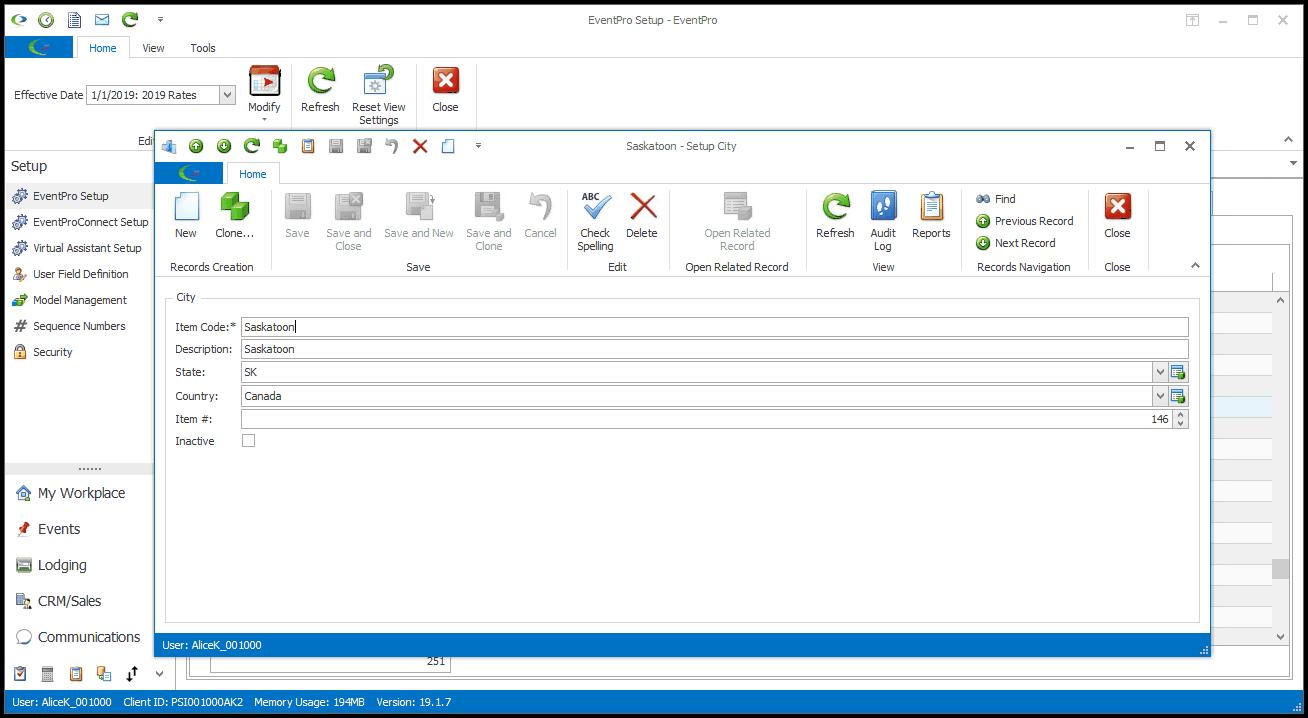Expand the Effective Date dropdown
The width and height of the screenshot is (1308, 718).
227,95
